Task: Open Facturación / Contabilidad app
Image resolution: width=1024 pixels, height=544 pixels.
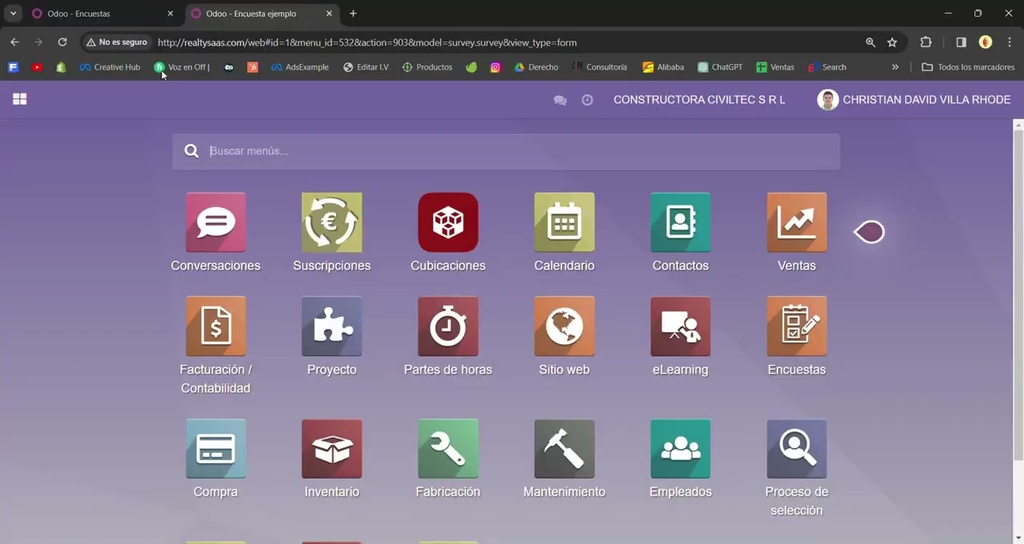Action: pyautogui.click(x=216, y=327)
